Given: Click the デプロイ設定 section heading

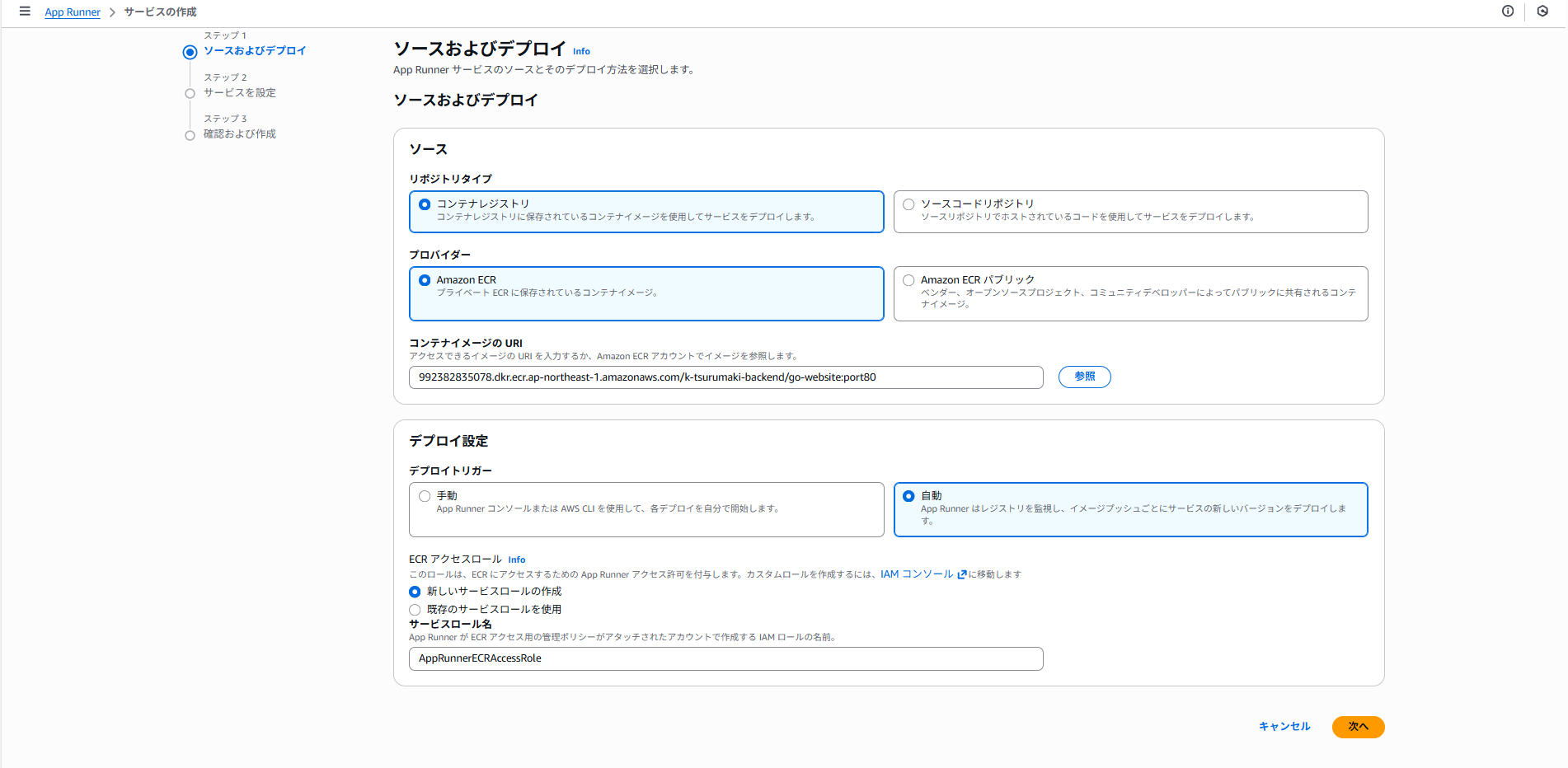Looking at the screenshot, I should click(448, 441).
